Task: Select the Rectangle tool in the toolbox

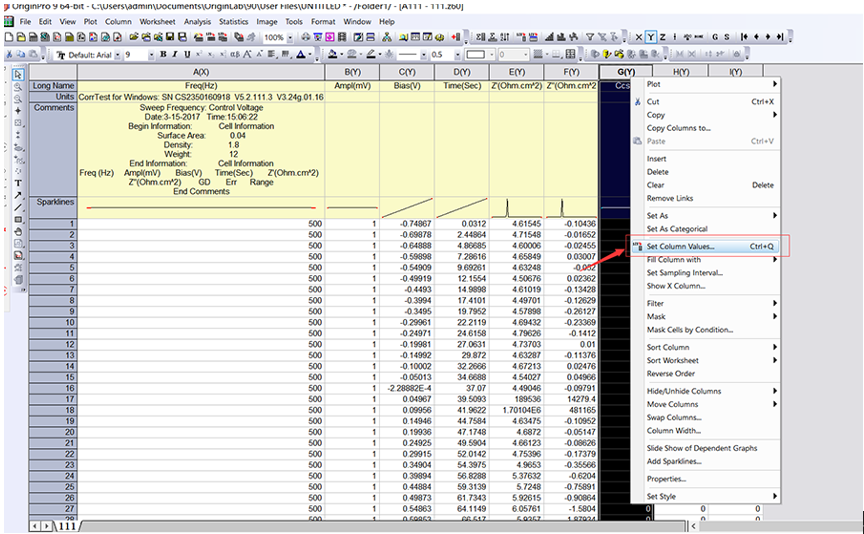Action: coord(18,219)
